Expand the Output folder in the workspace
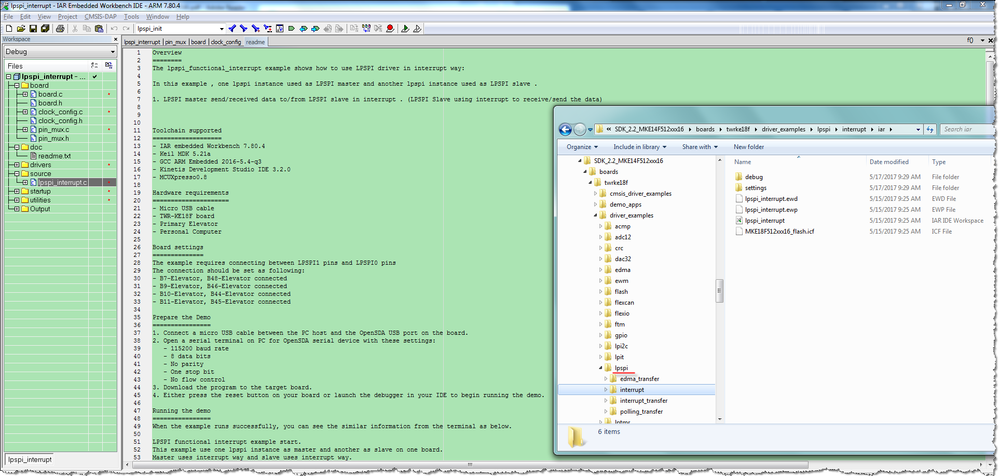Screen dimensions: 999x476 pos(17,209)
